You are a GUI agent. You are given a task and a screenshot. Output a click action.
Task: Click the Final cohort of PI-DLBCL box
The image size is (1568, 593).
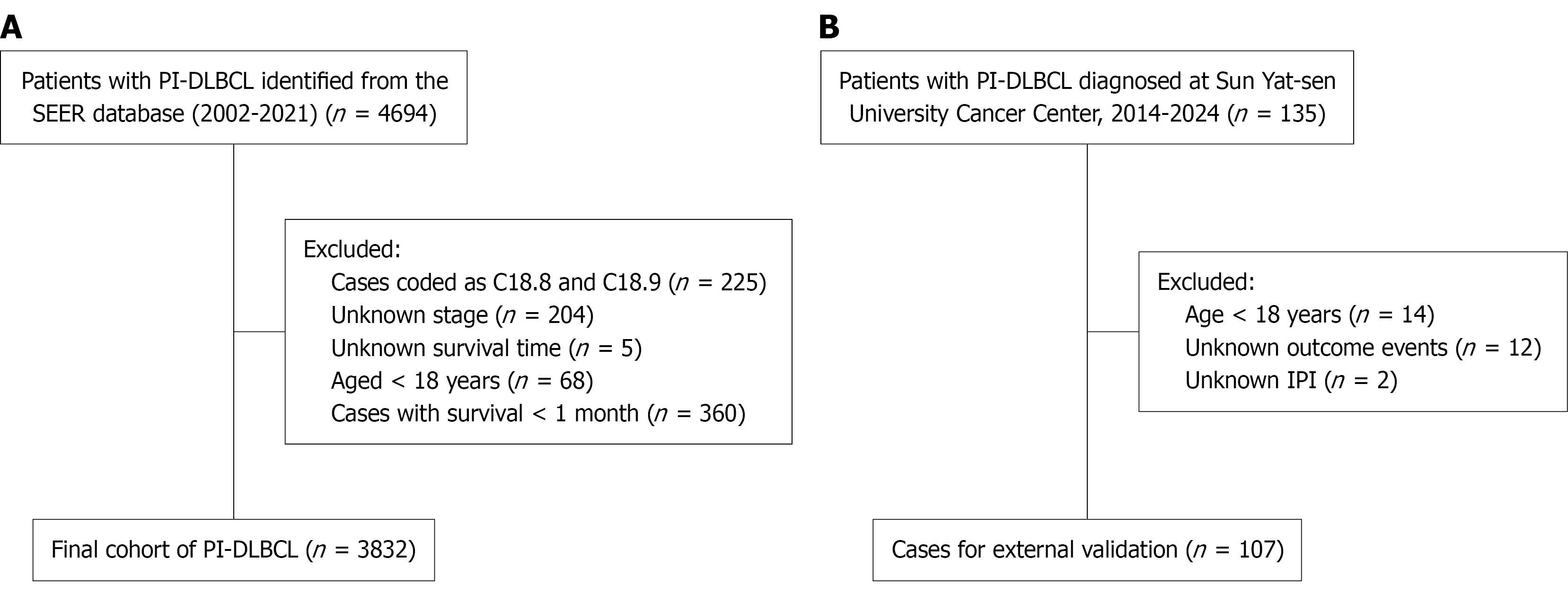point(234,550)
